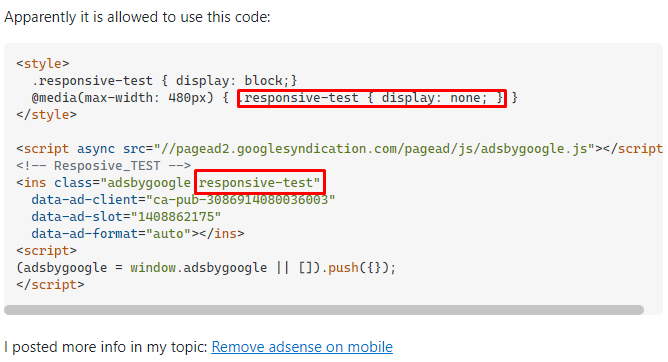This screenshot has height=362, width=668.
Task: Click the opening <script> tag line below ins
Action: [46, 251]
